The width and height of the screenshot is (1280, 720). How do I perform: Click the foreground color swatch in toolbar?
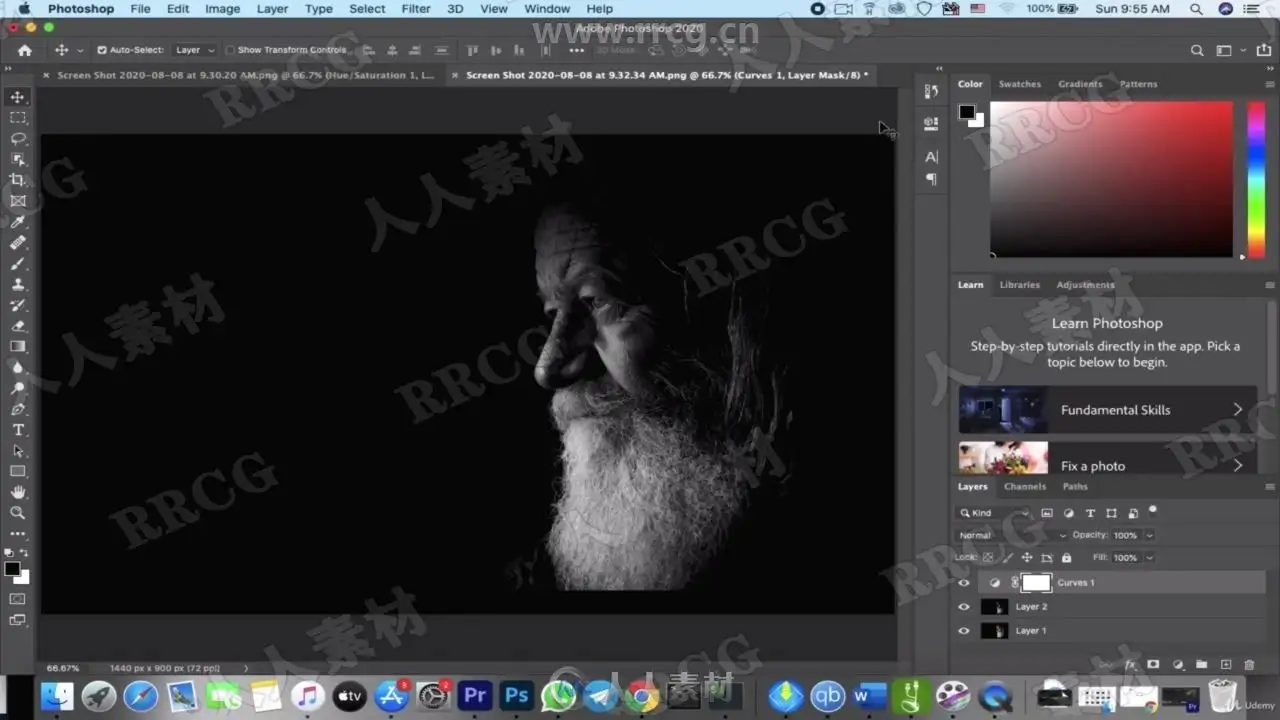click(12, 569)
